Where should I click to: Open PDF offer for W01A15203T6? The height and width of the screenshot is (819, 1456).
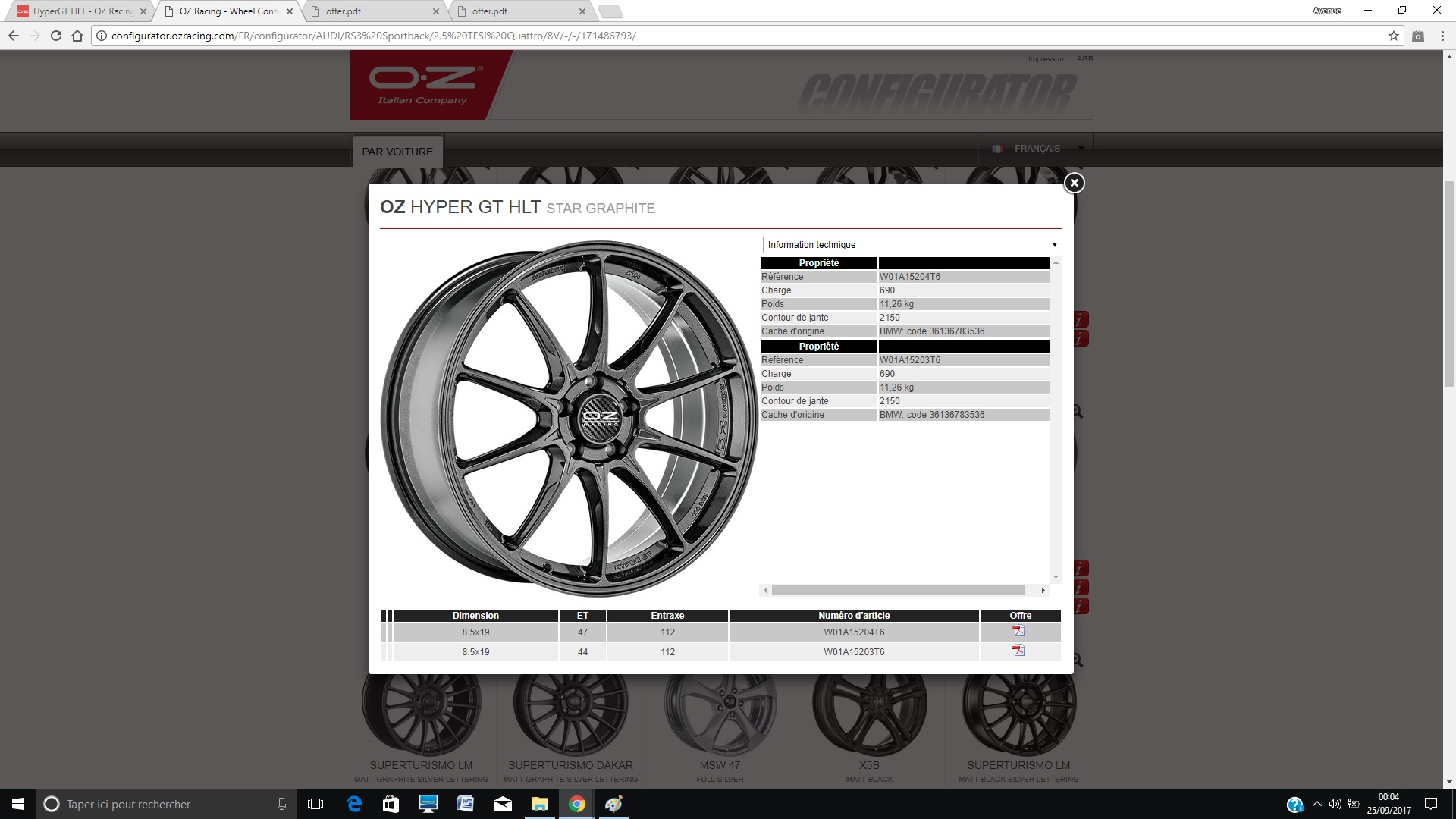(1018, 651)
